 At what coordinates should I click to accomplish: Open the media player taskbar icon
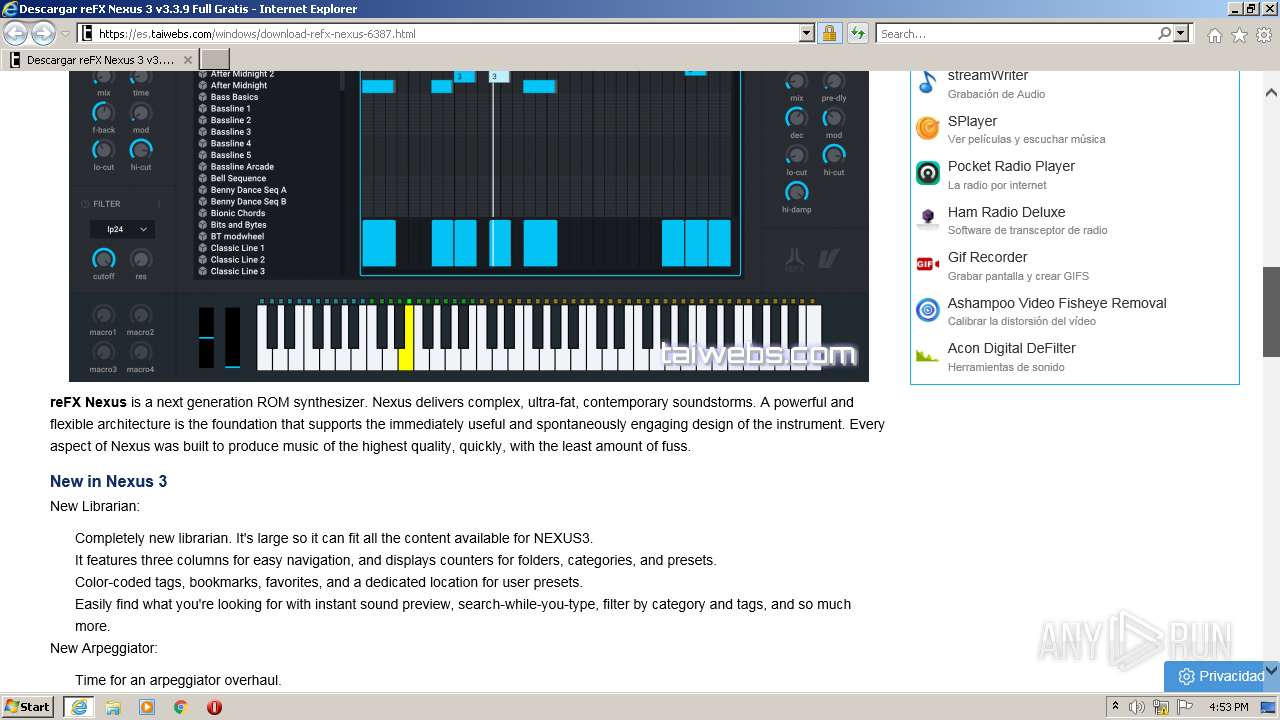click(147, 707)
